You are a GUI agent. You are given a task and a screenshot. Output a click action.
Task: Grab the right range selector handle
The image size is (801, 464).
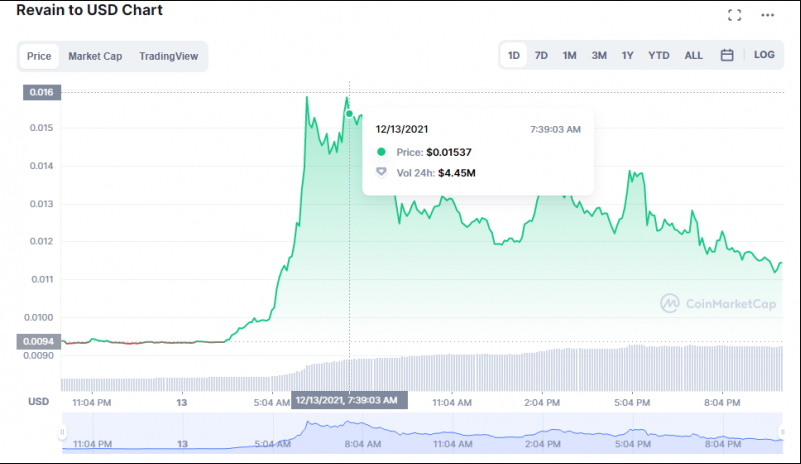pos(782,432)
